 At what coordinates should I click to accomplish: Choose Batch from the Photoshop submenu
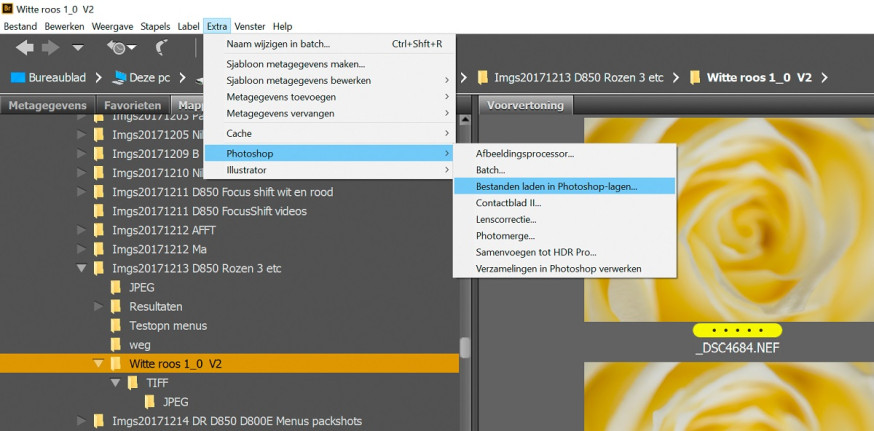(x=564, y=170)
